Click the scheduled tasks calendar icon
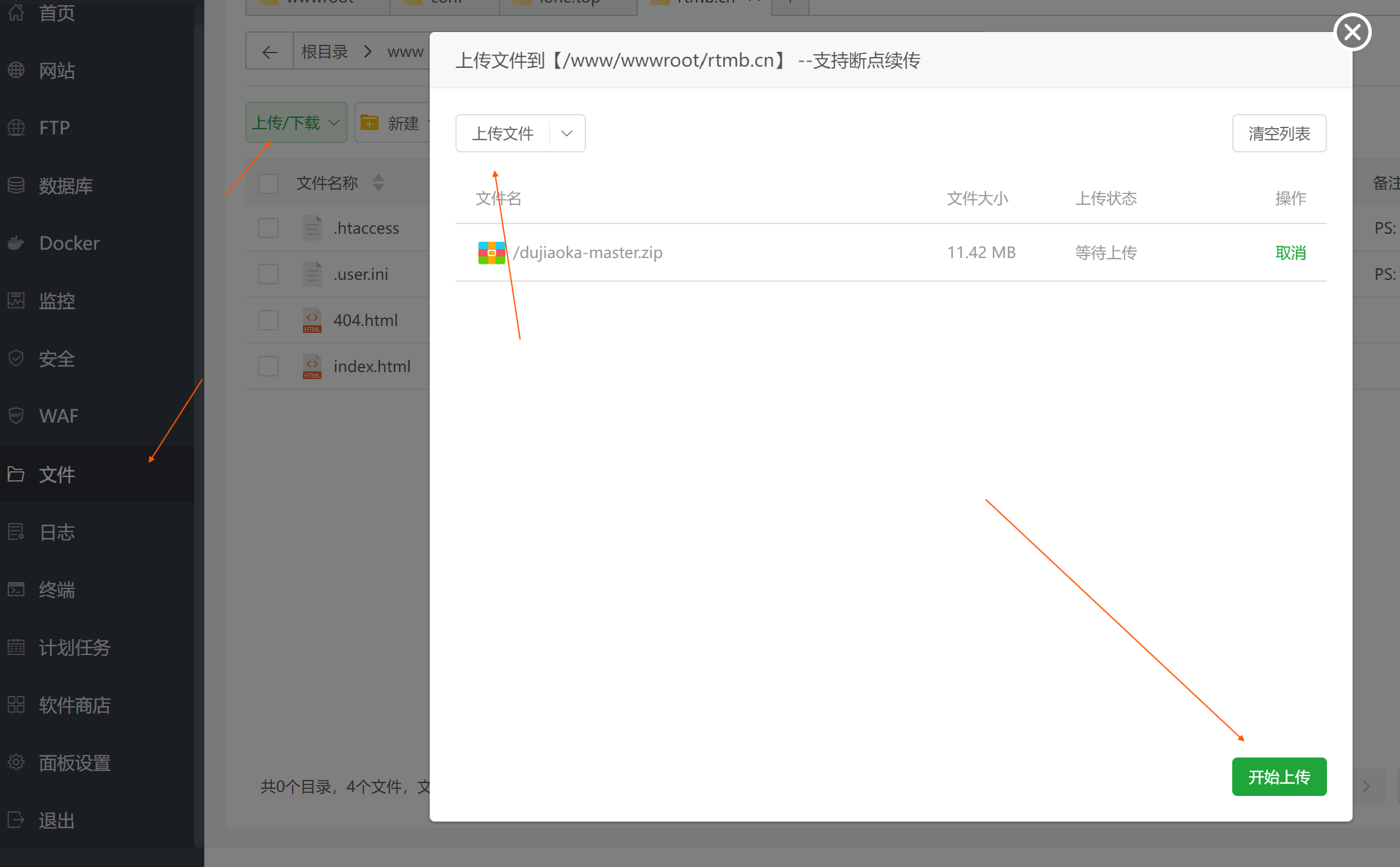Screen dimensions: 1400x867 16,647
